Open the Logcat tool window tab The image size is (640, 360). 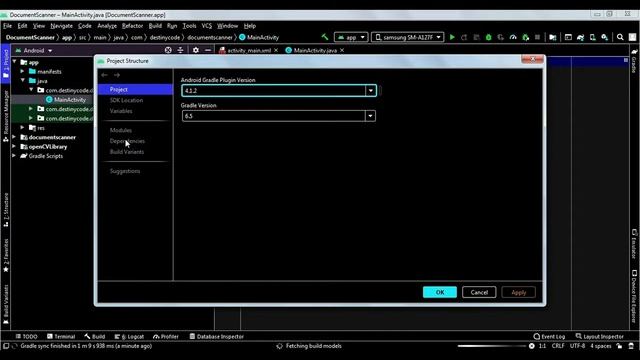pos(129,336)
